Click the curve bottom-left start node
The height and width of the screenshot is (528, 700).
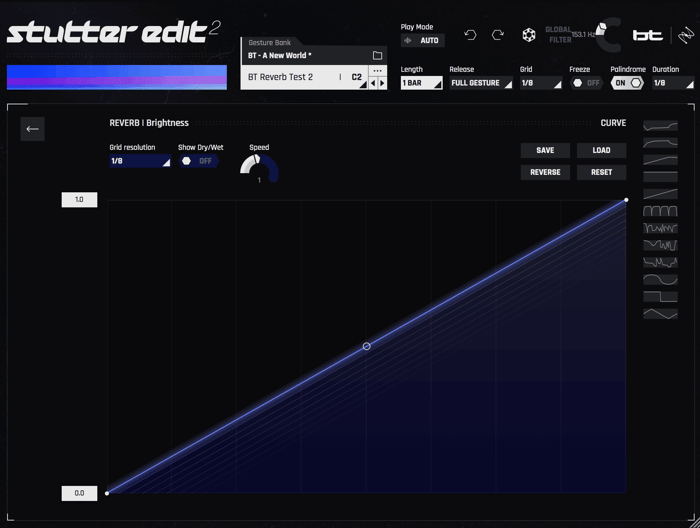click(107, 493)
